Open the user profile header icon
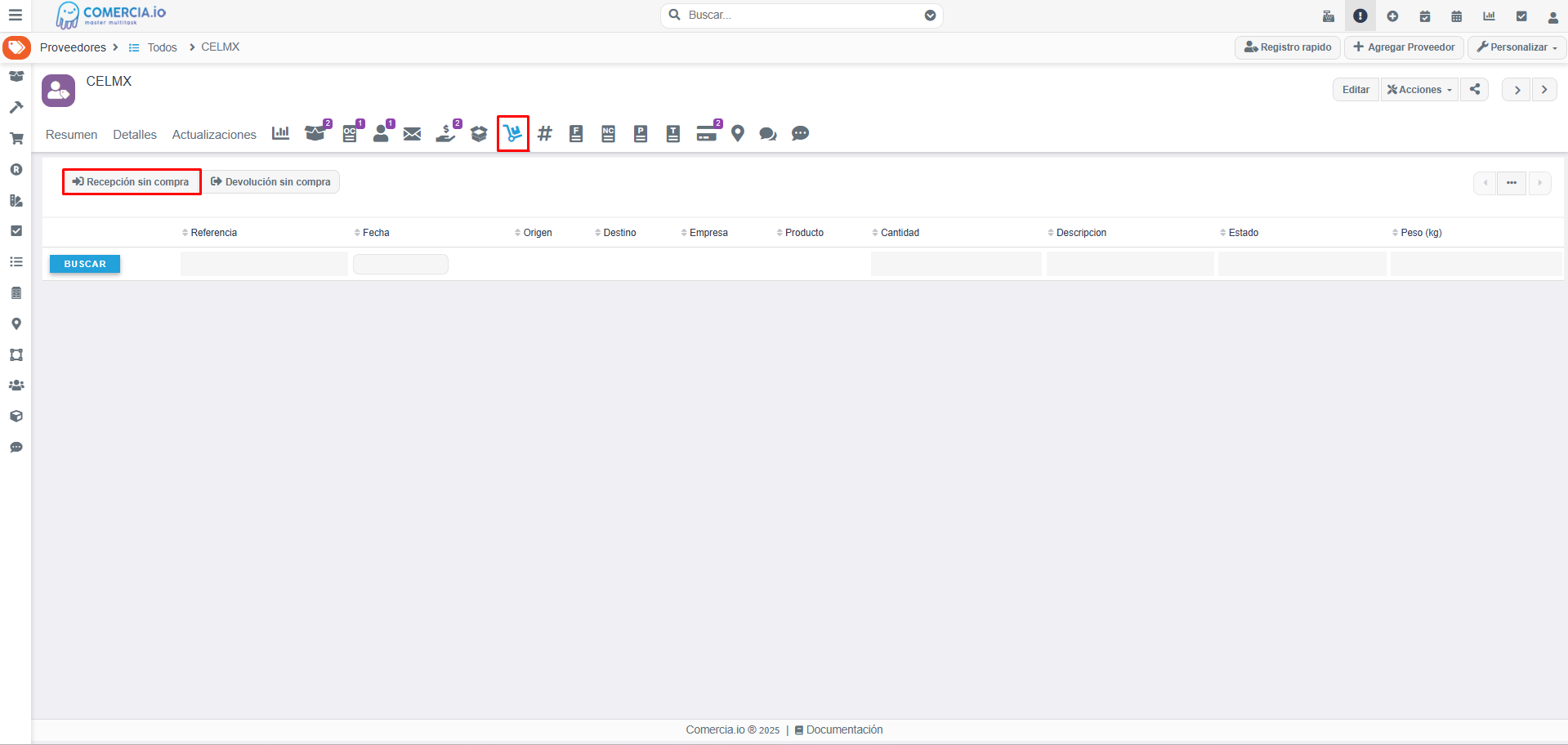Screen dimensions: 1568x745 [1553, 16]
